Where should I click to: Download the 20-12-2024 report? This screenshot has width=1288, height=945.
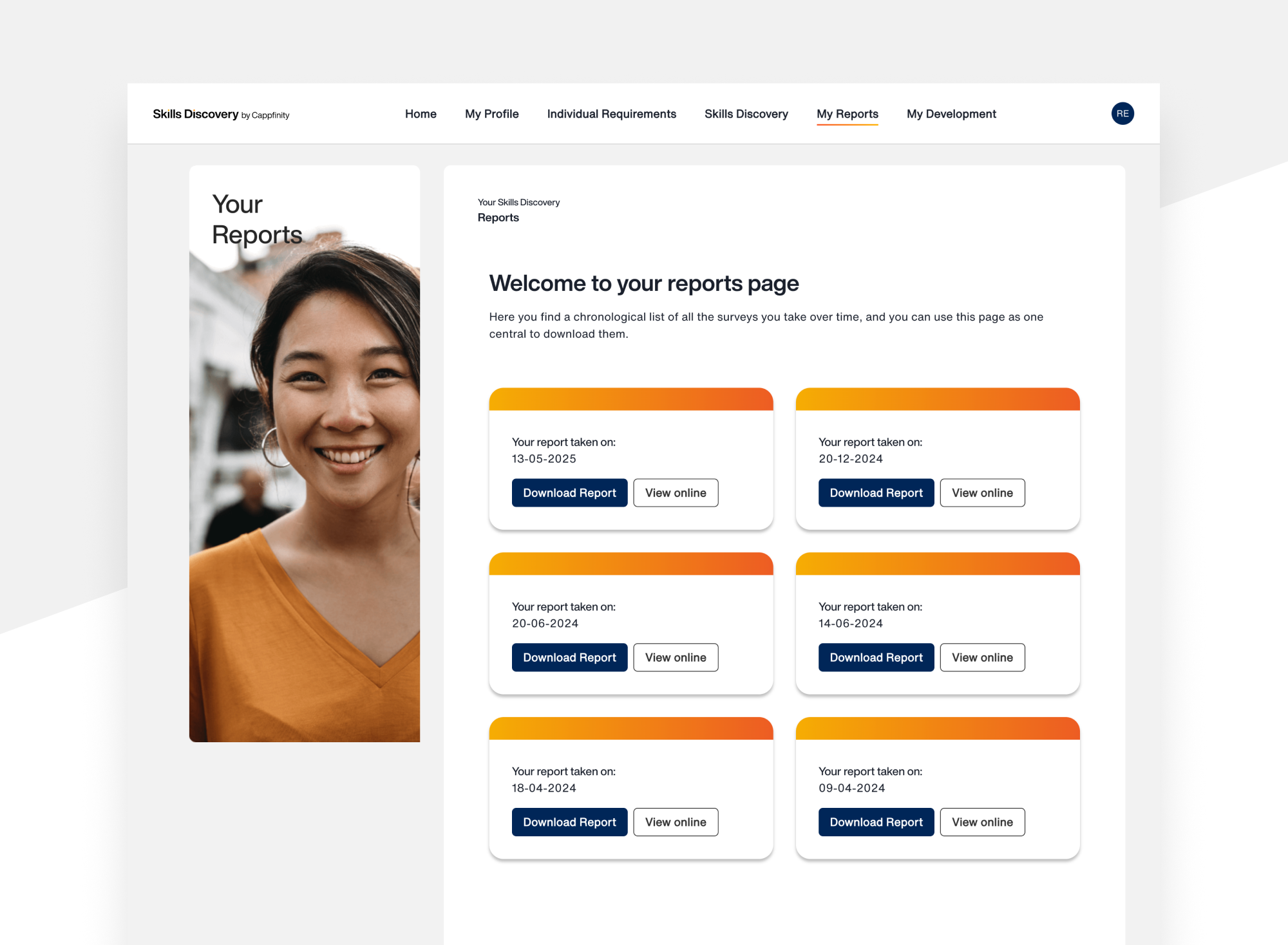[x=876, y=492]
